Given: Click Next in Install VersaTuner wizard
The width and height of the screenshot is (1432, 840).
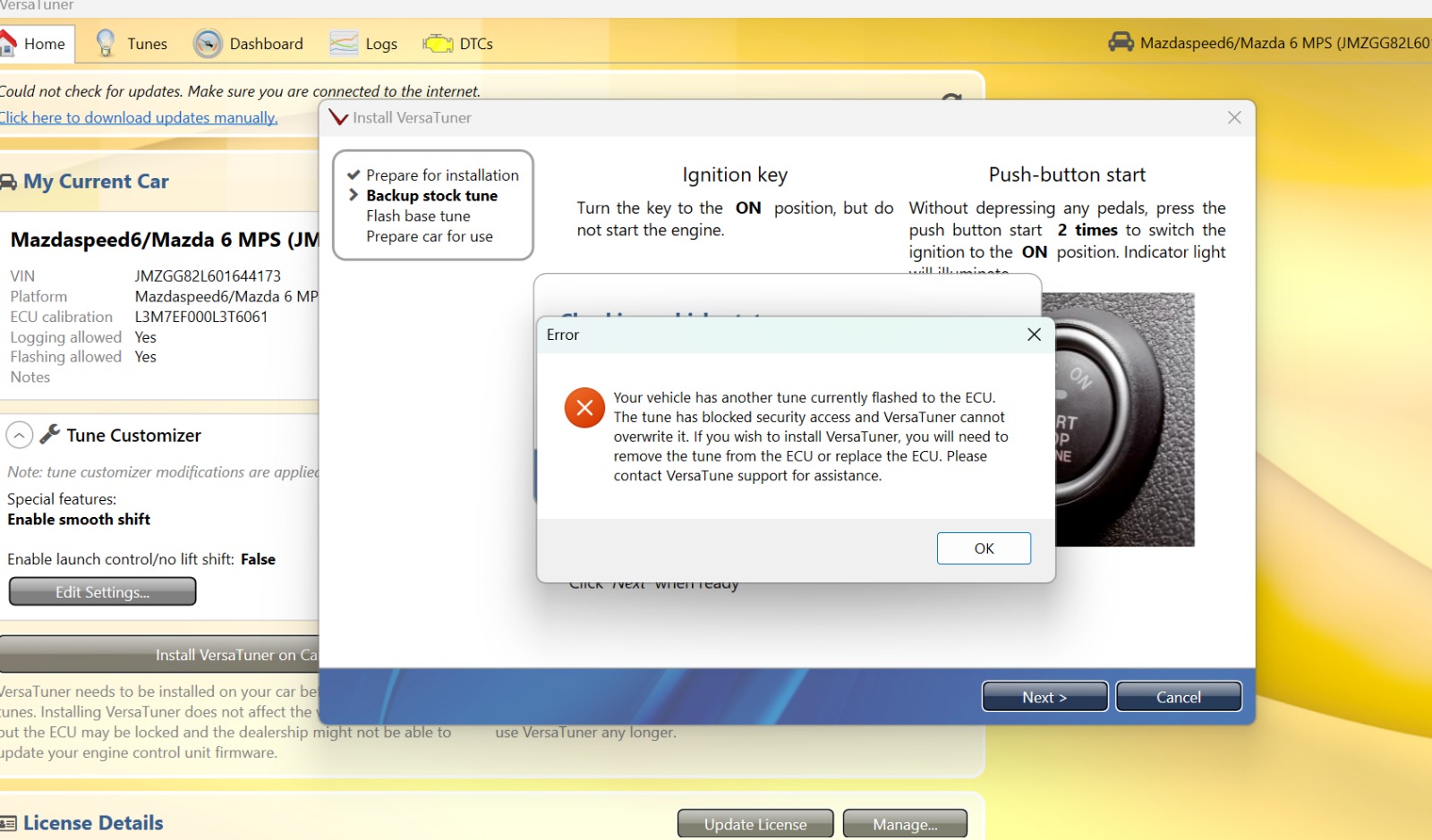Looking at the screenshot, I should pyautogui.click(x=1044, y=697).
